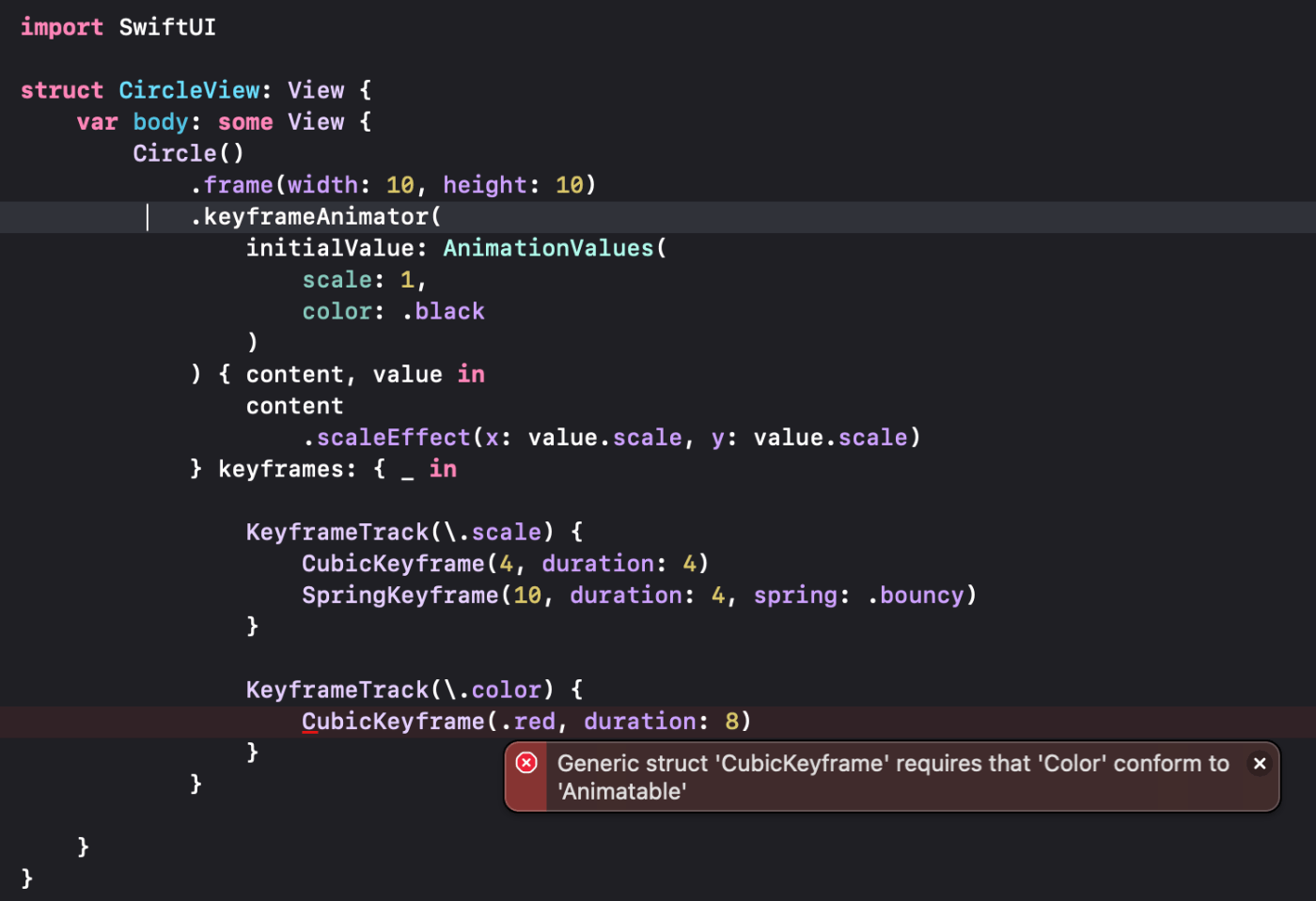
Task: Click 'KeyframeTrack(\.color)' line
Action: point(415,690)
